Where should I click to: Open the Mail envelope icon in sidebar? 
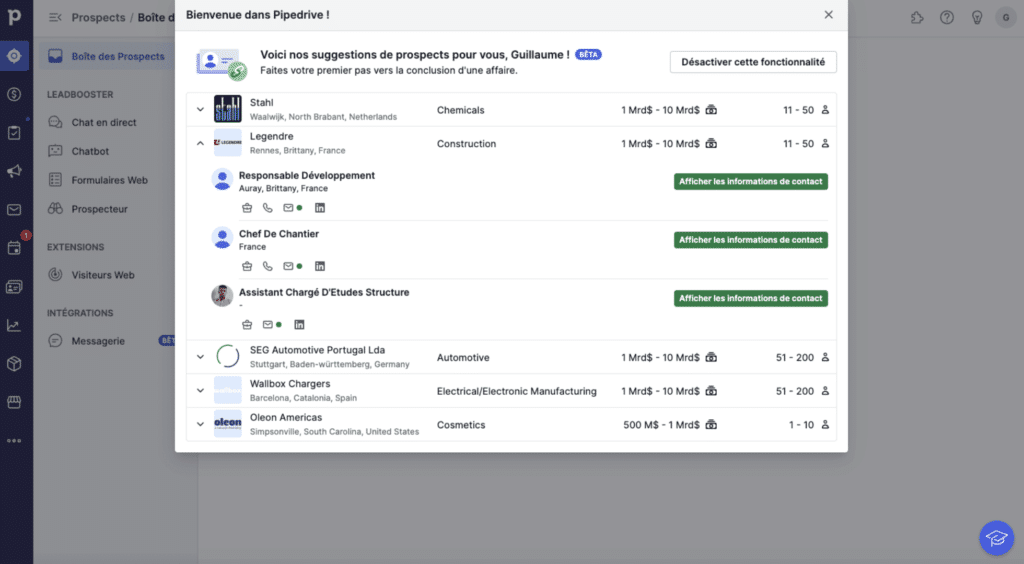pyautogui.click(x=14, y=210)
